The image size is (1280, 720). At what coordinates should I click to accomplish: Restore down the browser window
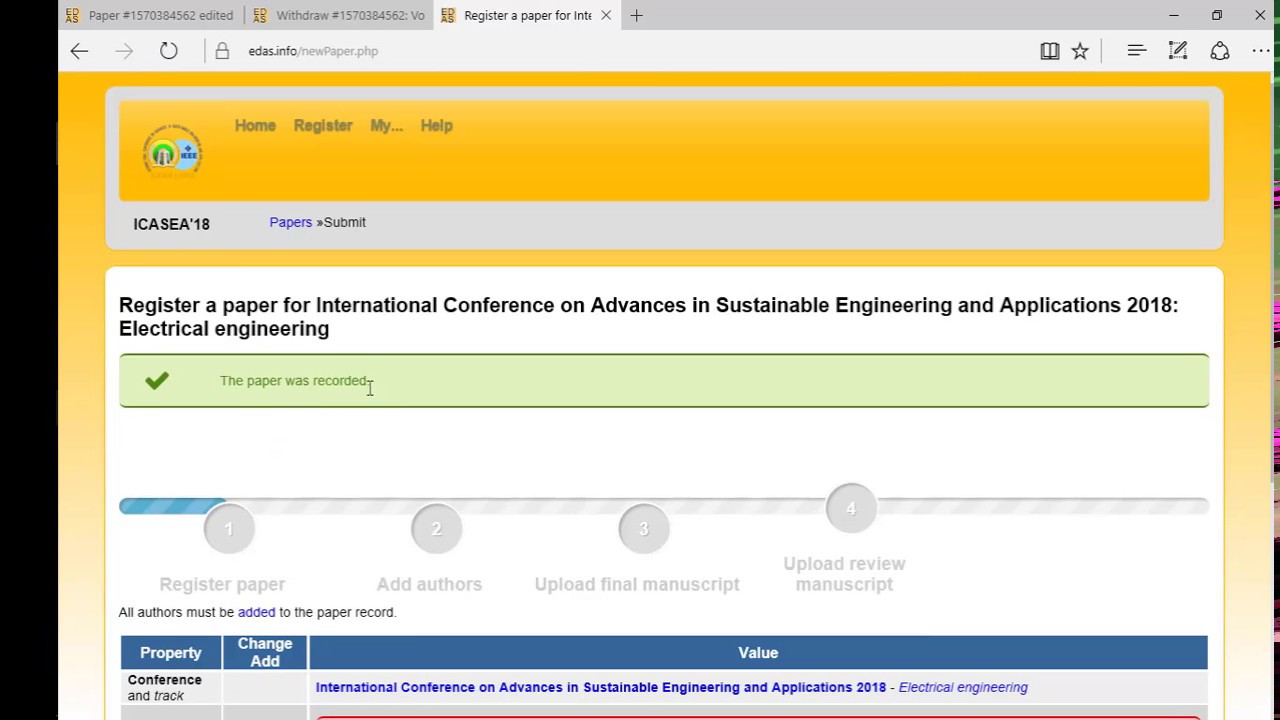1217,15
